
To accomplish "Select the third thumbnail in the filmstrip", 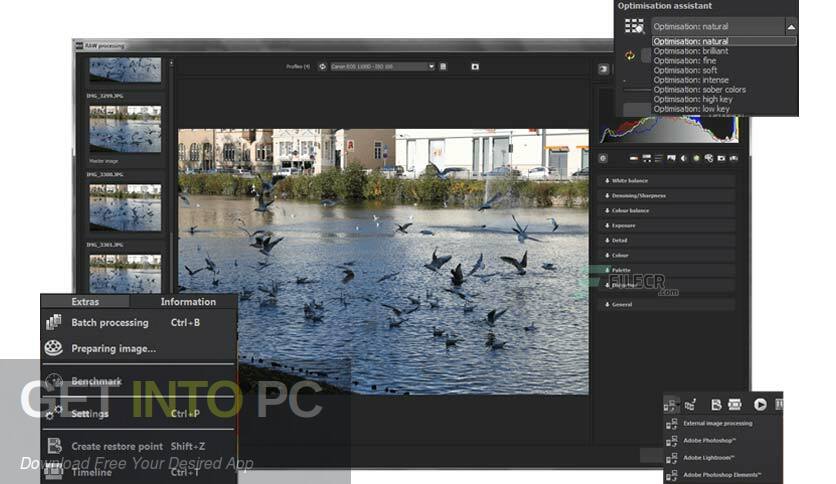I will [125, 207].
